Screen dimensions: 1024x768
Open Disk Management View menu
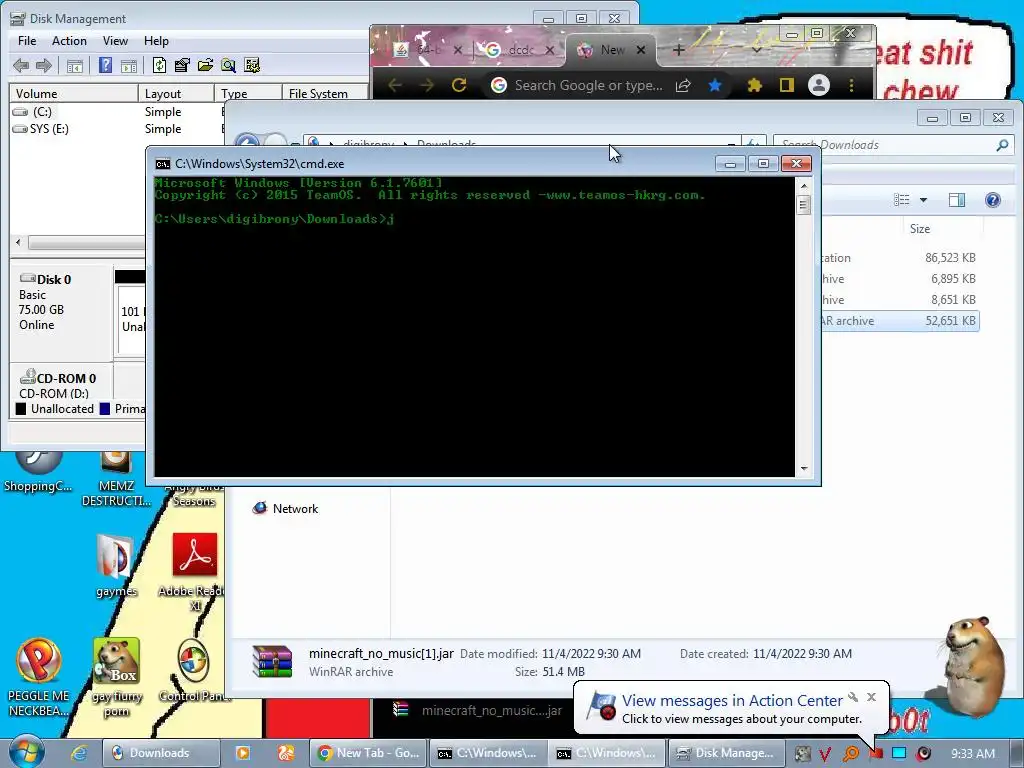click(115, 40)
